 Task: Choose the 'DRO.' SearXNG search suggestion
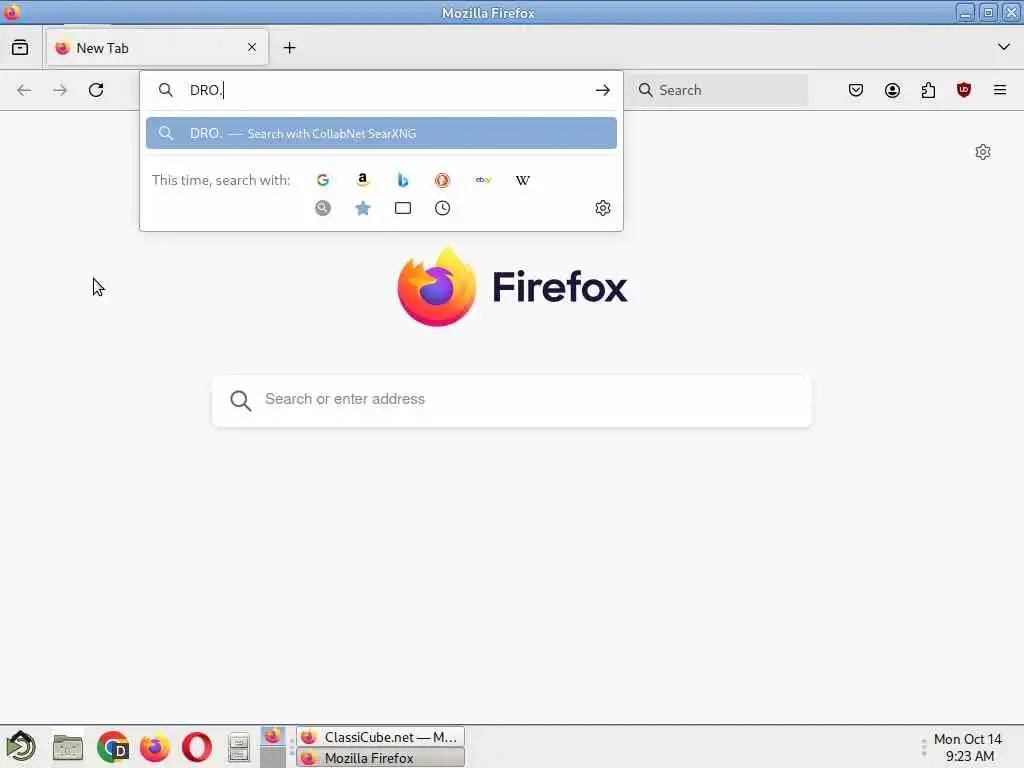(381, 133)
